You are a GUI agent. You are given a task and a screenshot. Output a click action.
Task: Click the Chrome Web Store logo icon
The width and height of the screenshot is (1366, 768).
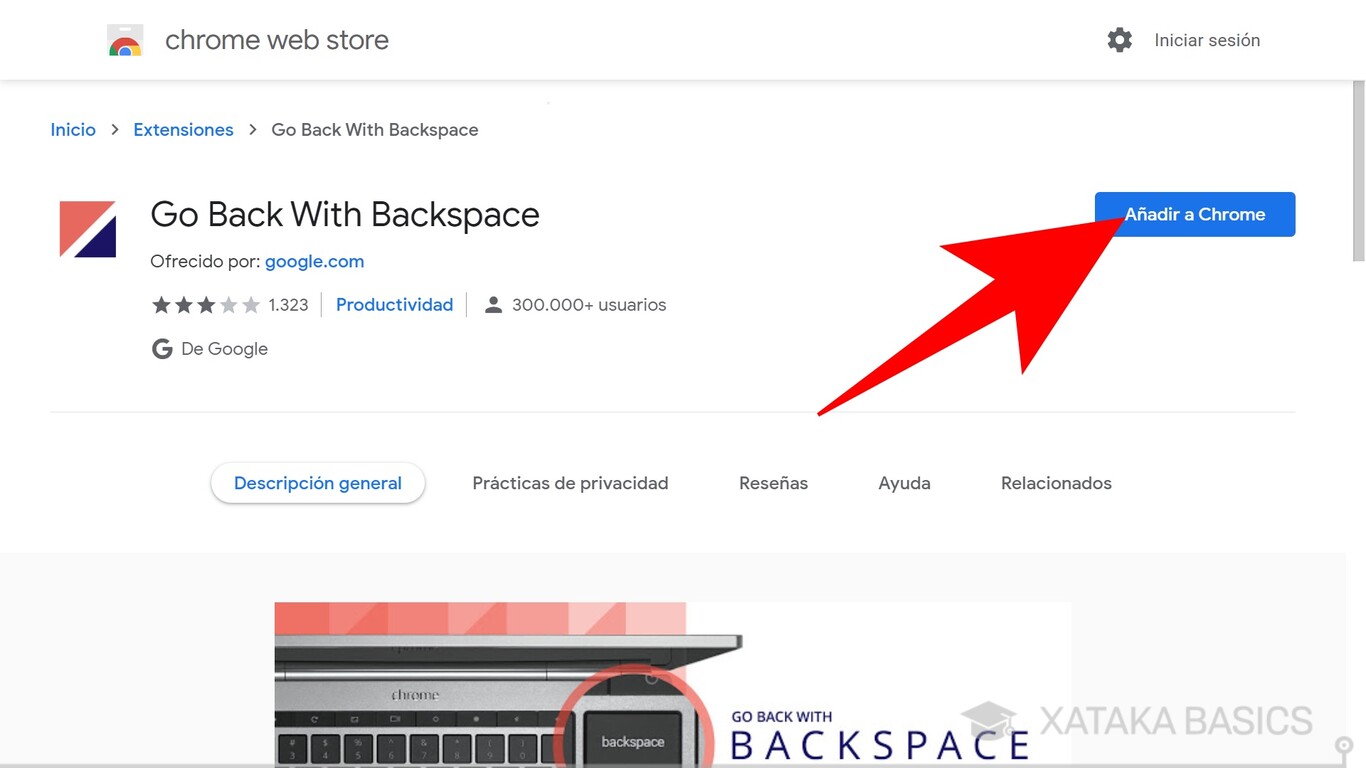(x=125, y=40)
